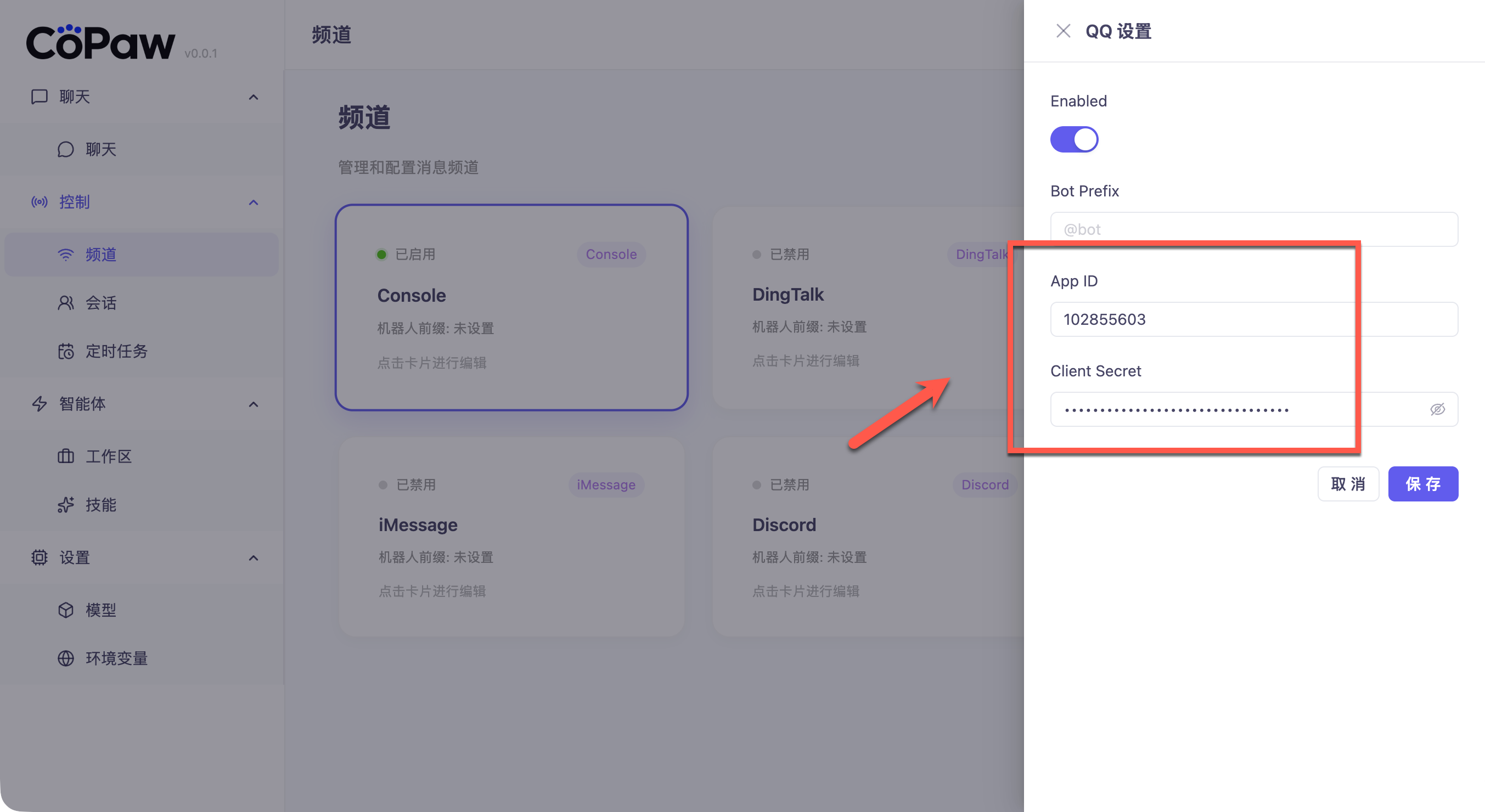Screen dimensions: 1485x812
Task: Collapse the 聊天 section chevron
Action: (253, 97)
